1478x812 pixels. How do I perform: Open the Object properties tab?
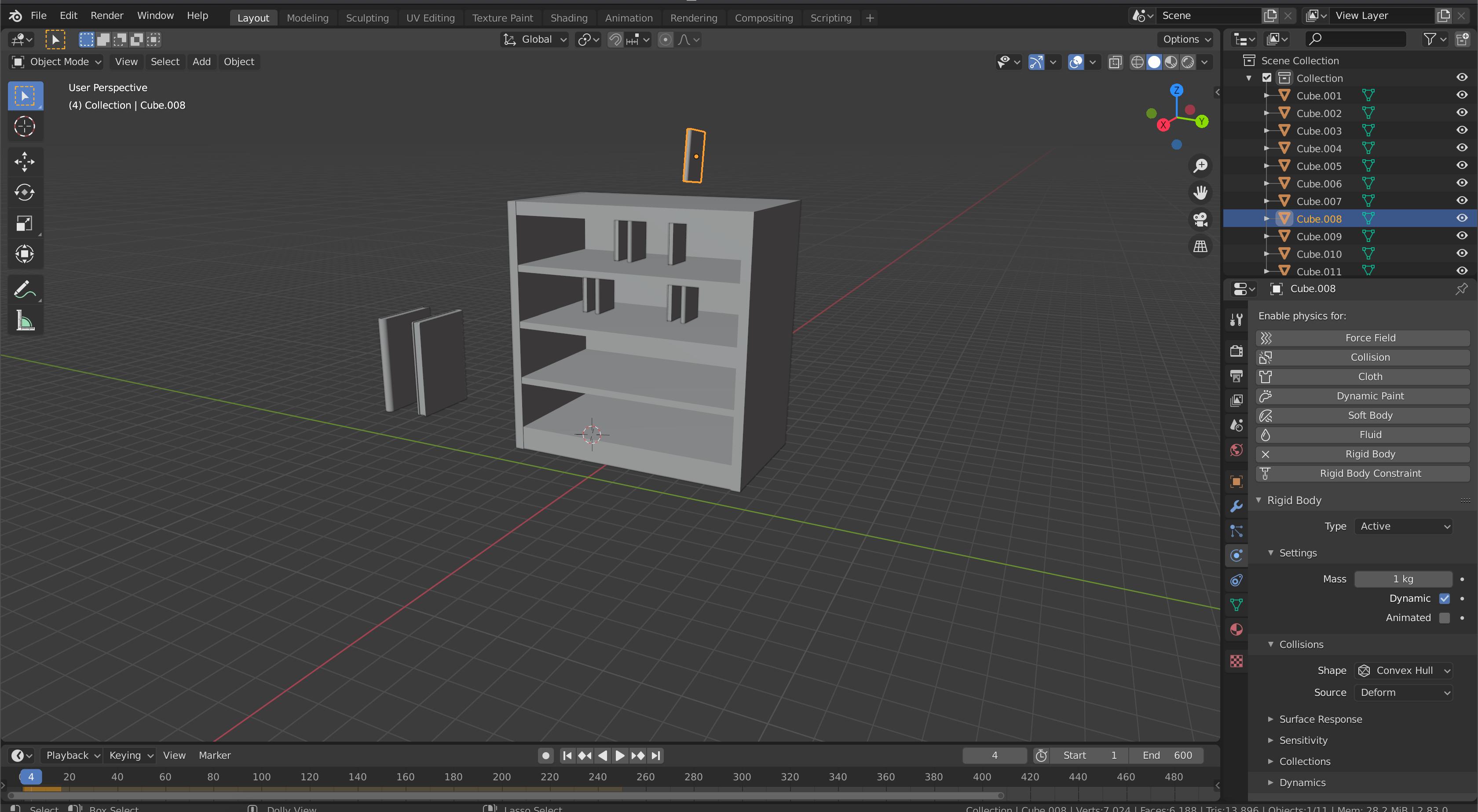tap(1237, 482)
